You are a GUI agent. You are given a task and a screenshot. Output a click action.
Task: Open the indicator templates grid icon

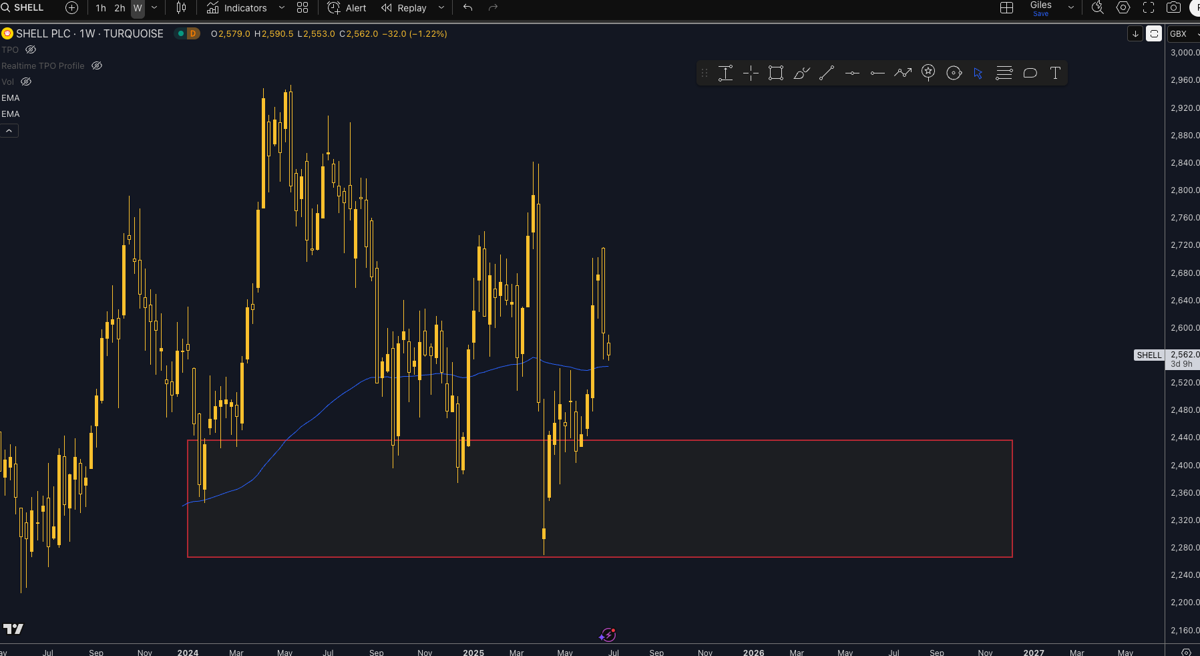[303, 8]
